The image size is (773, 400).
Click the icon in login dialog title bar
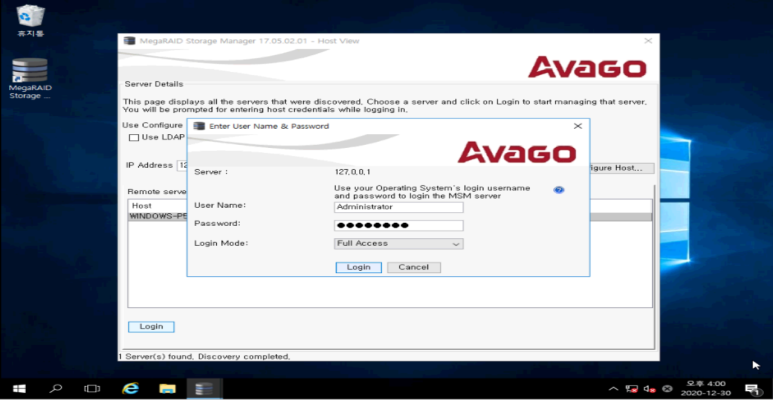[x=199, y=126]
